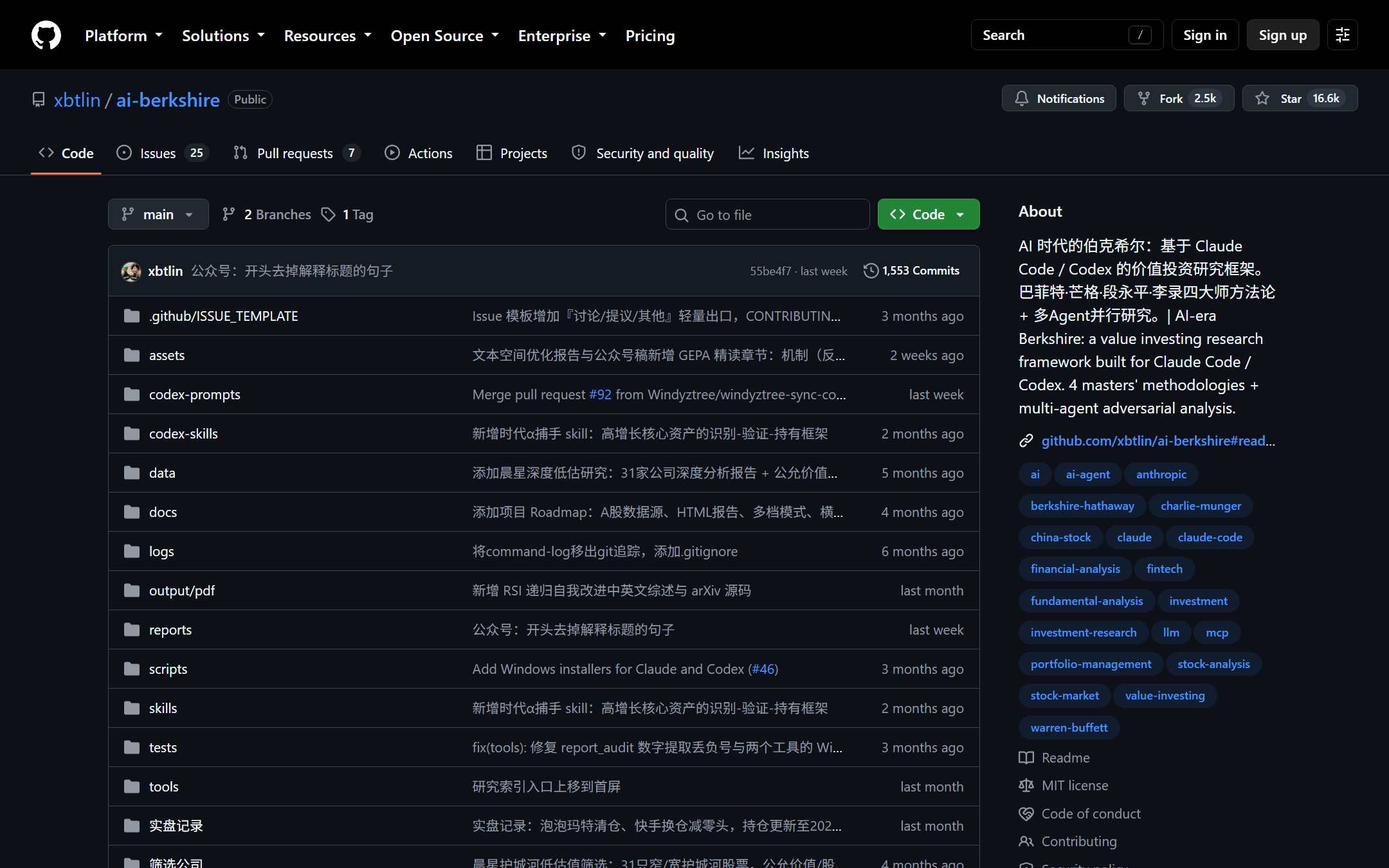
Task: Switch to the Pull requests tab
Action: coord(296,153)
